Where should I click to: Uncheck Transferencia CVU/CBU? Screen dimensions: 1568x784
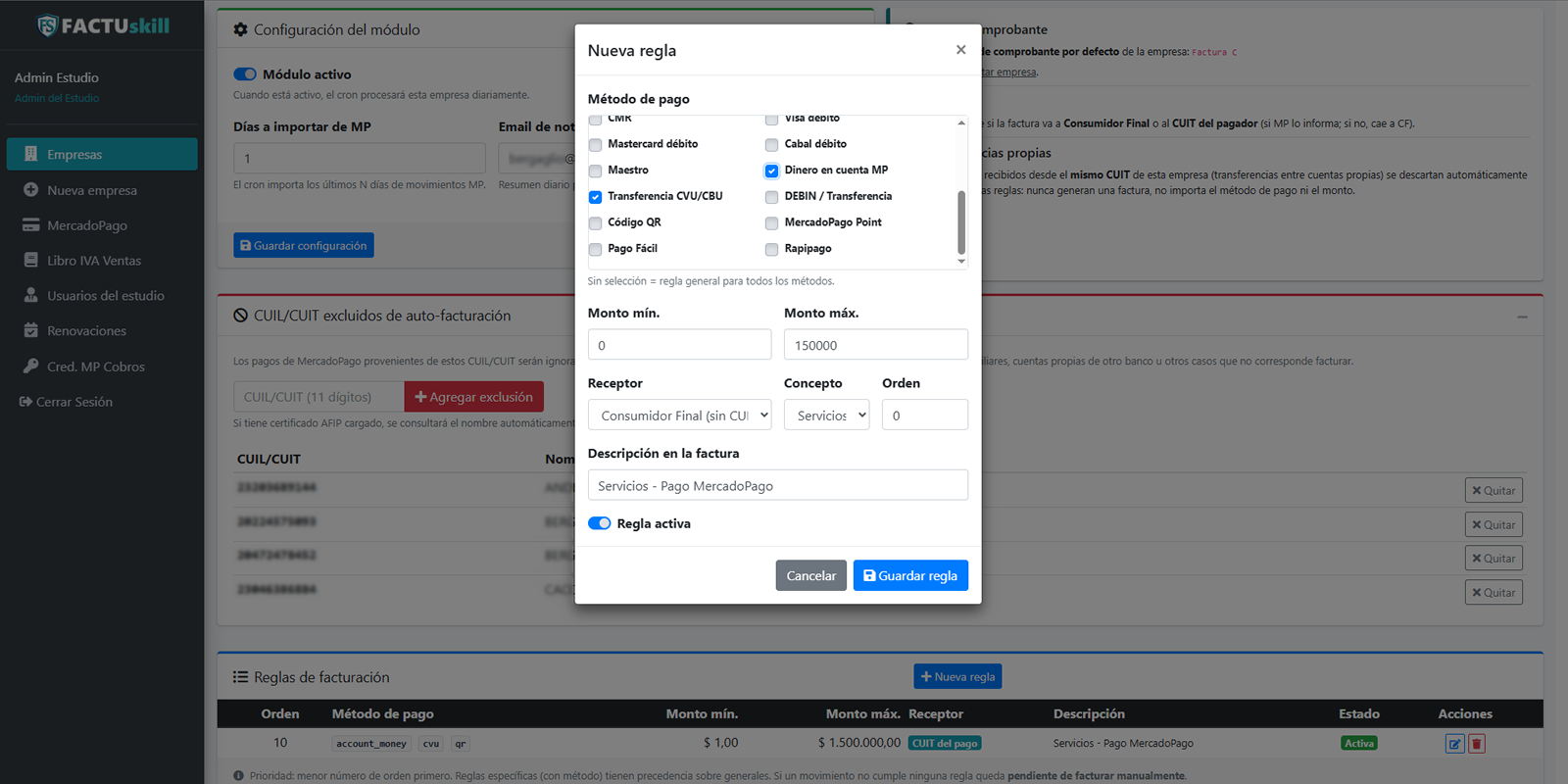pyautogui.click(x=595, y=197)
